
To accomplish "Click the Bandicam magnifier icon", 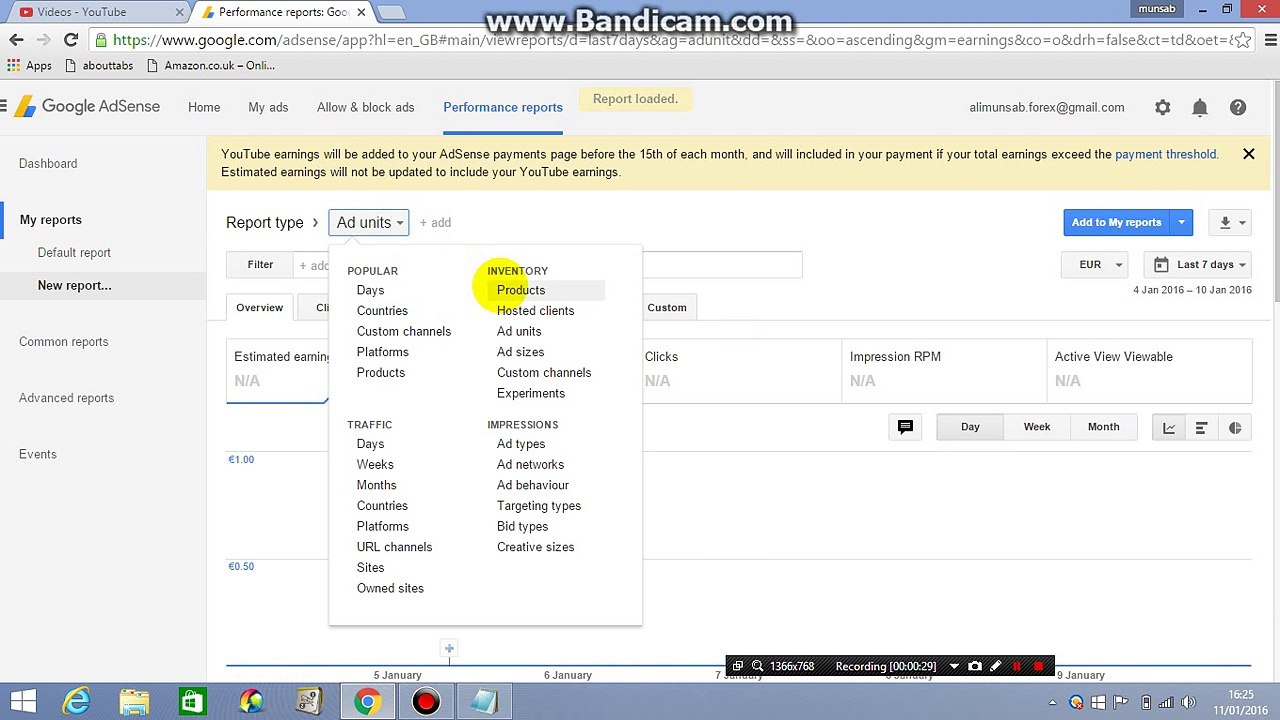I will point(757,666).
